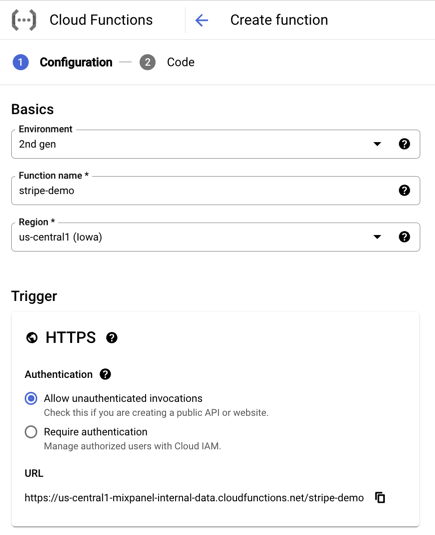This screenshot has width=435, height=535.
Task: Go back using the blue arrow
Action: 202,20
